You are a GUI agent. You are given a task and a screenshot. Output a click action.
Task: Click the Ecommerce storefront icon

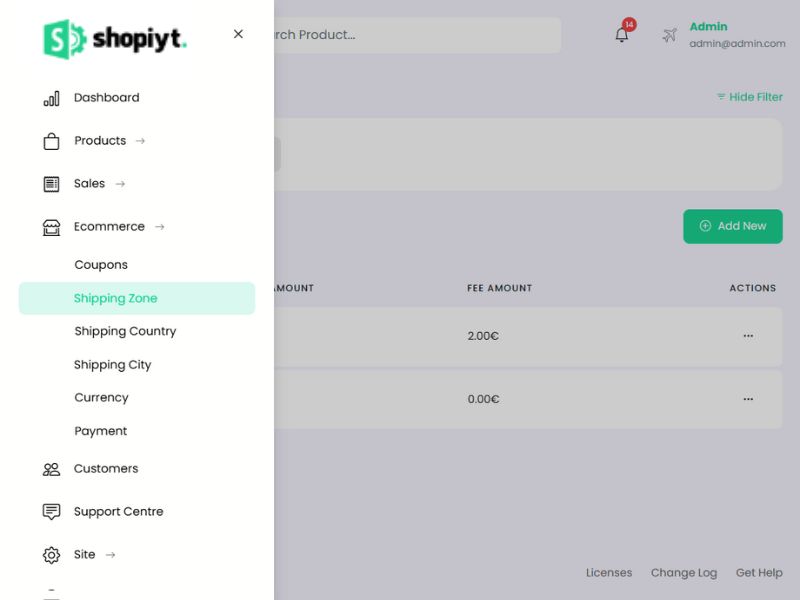tap(52, 228)
